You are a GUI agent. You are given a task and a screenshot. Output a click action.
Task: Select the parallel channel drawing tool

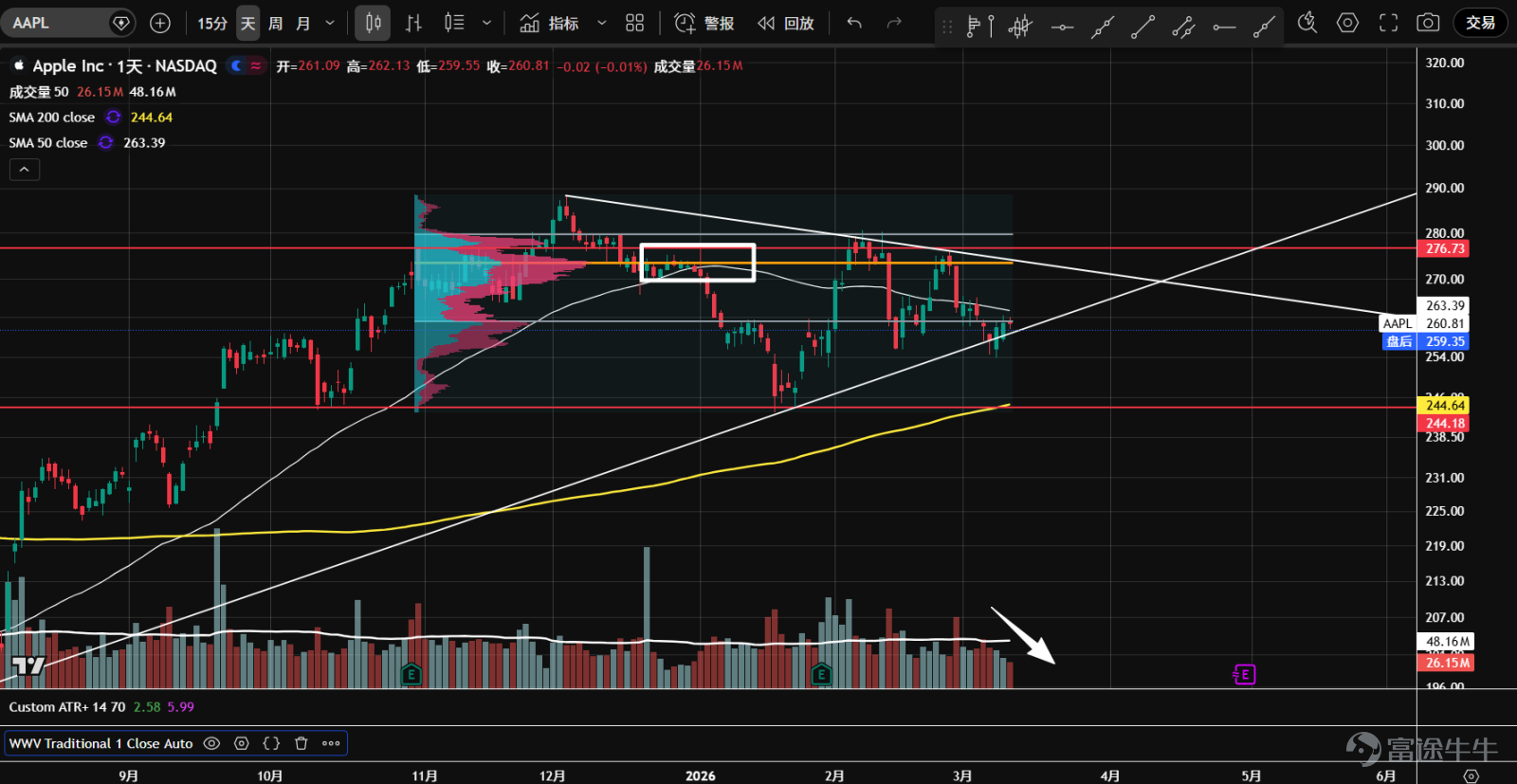click(1183, 27)
